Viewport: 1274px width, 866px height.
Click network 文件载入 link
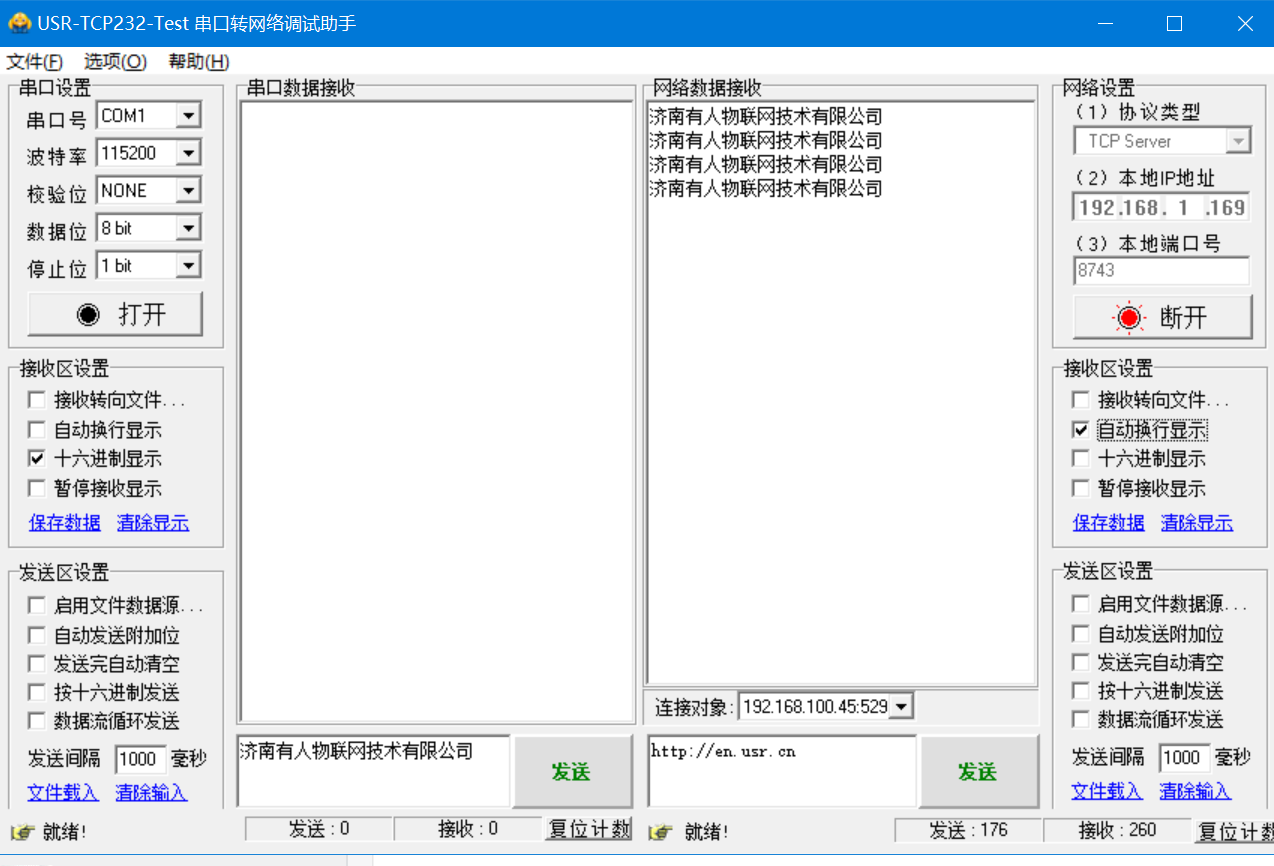pyautogui.click(x=1107, y=791)
